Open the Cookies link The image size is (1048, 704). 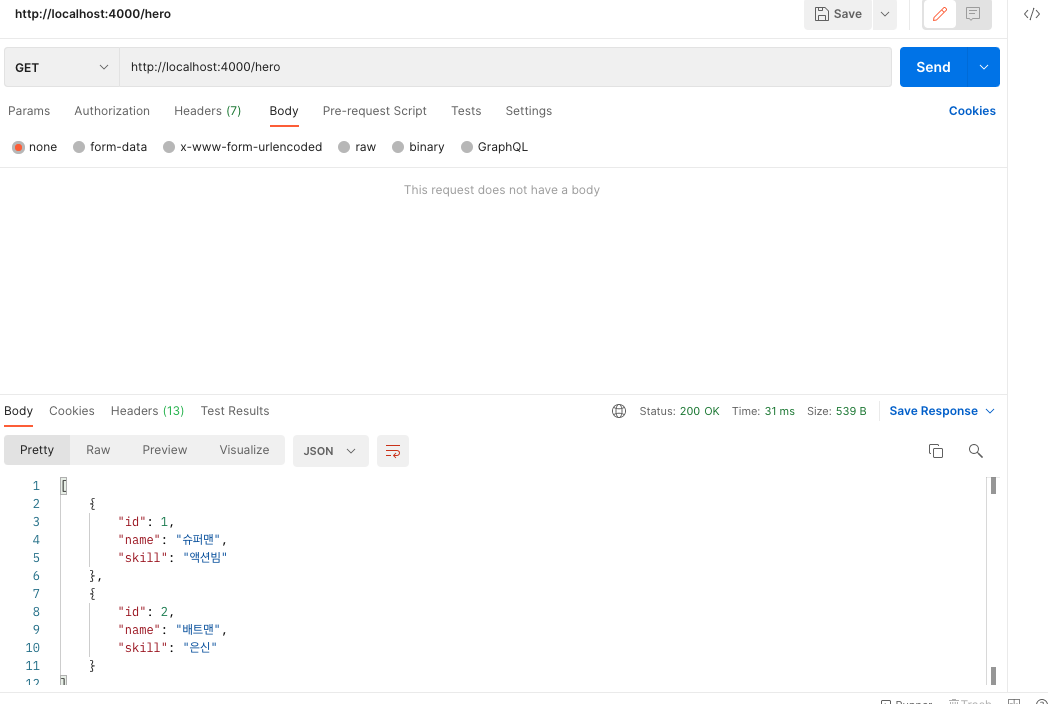pyautogui.click(x=972, y=111)
